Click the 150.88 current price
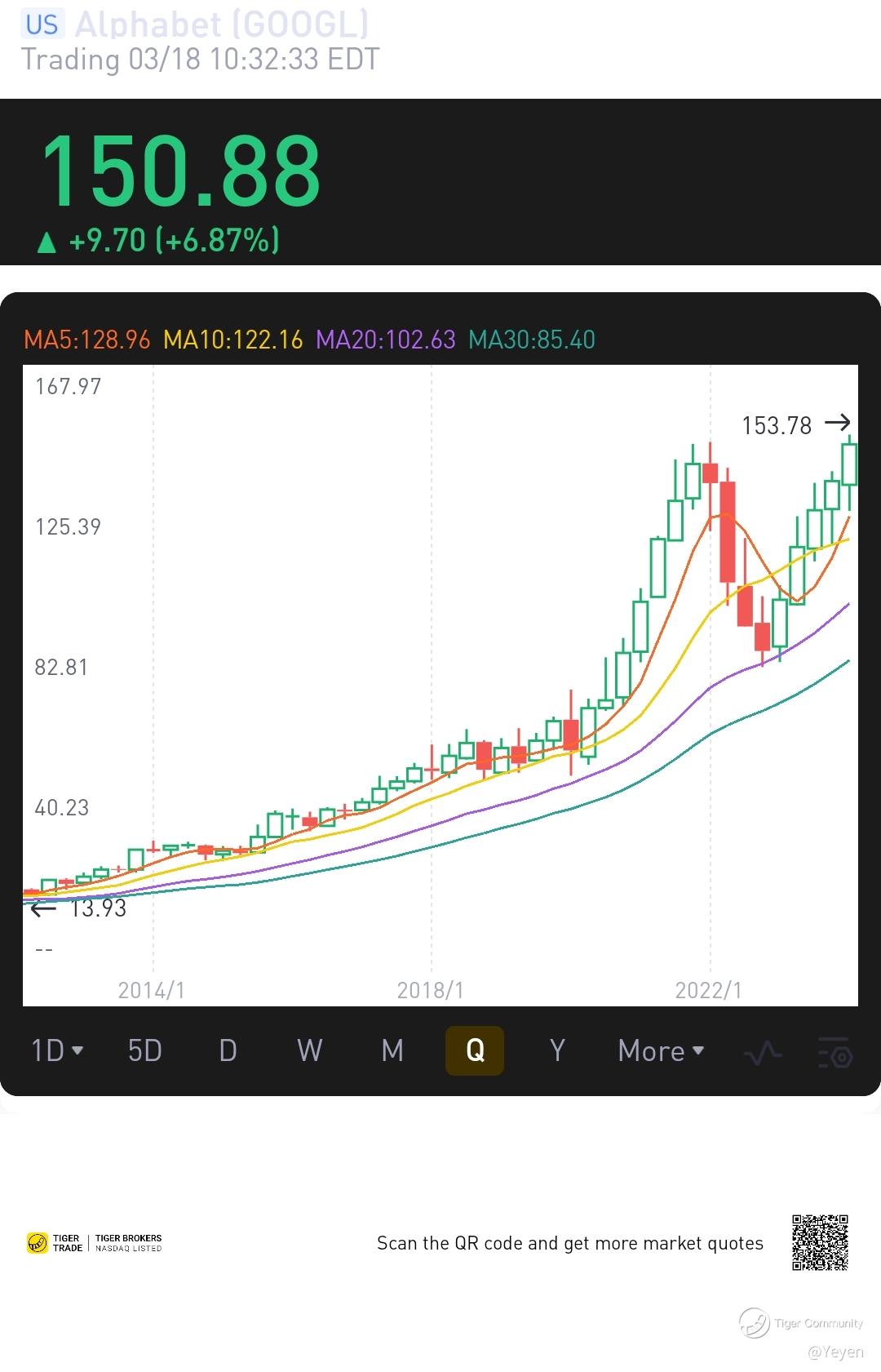The height and width of the screenshot is (1372, 881). [x=180, y=171]
